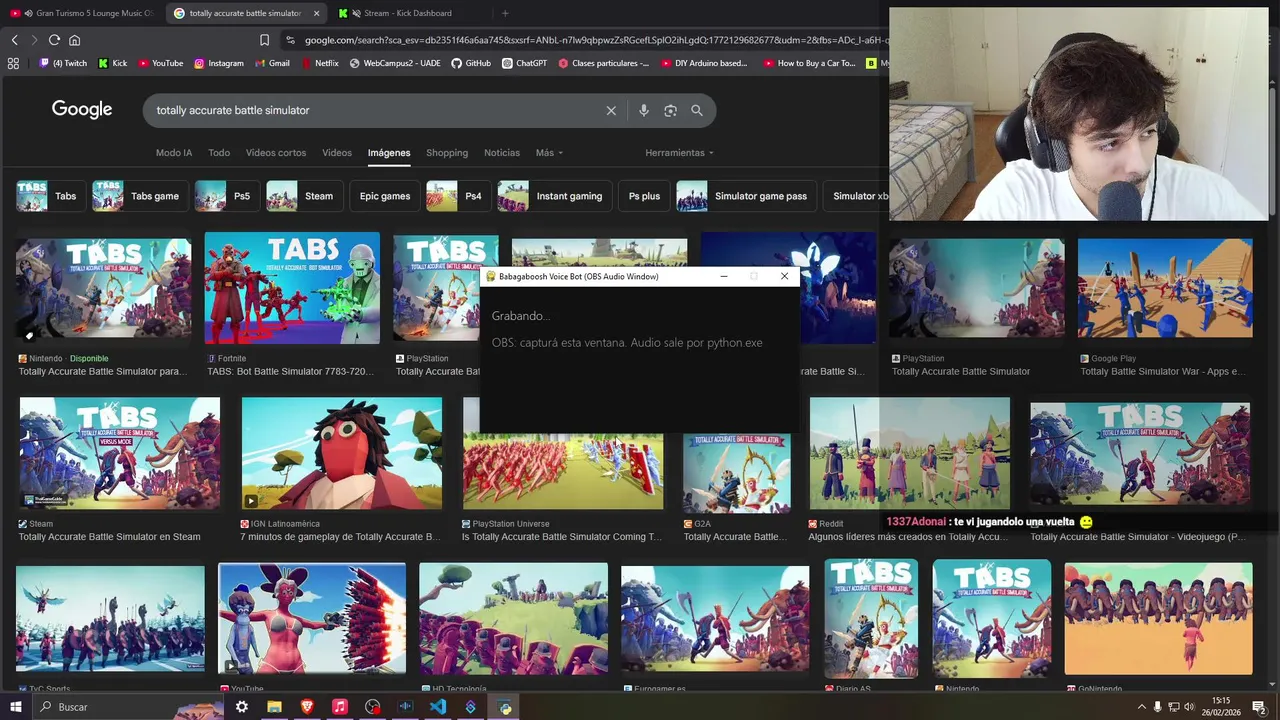Apply the Instant gaming filter chip
1280x720 pixels.
[x=556, y=196]
